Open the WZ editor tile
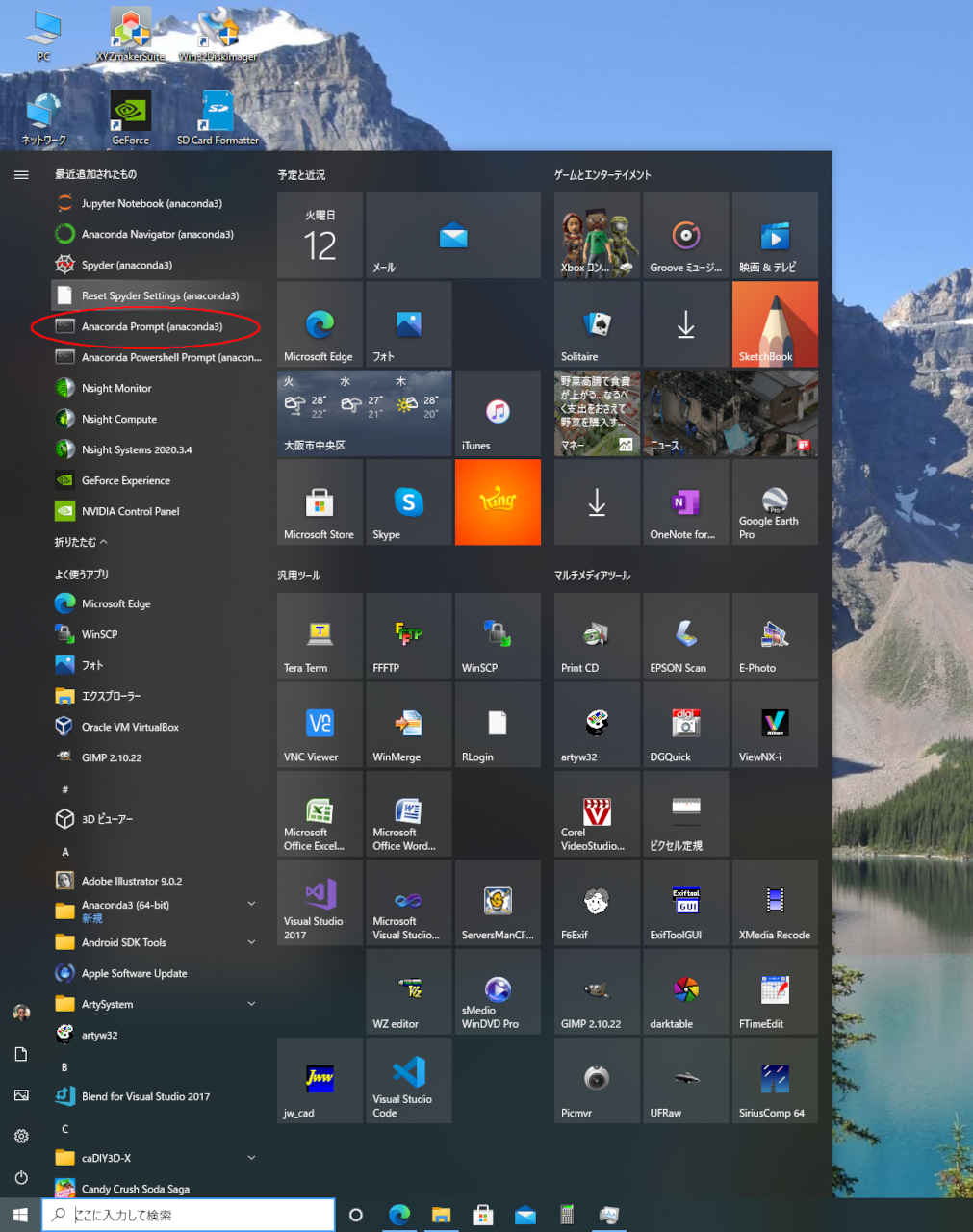The image size is (973, 1232). coord(409,991)
